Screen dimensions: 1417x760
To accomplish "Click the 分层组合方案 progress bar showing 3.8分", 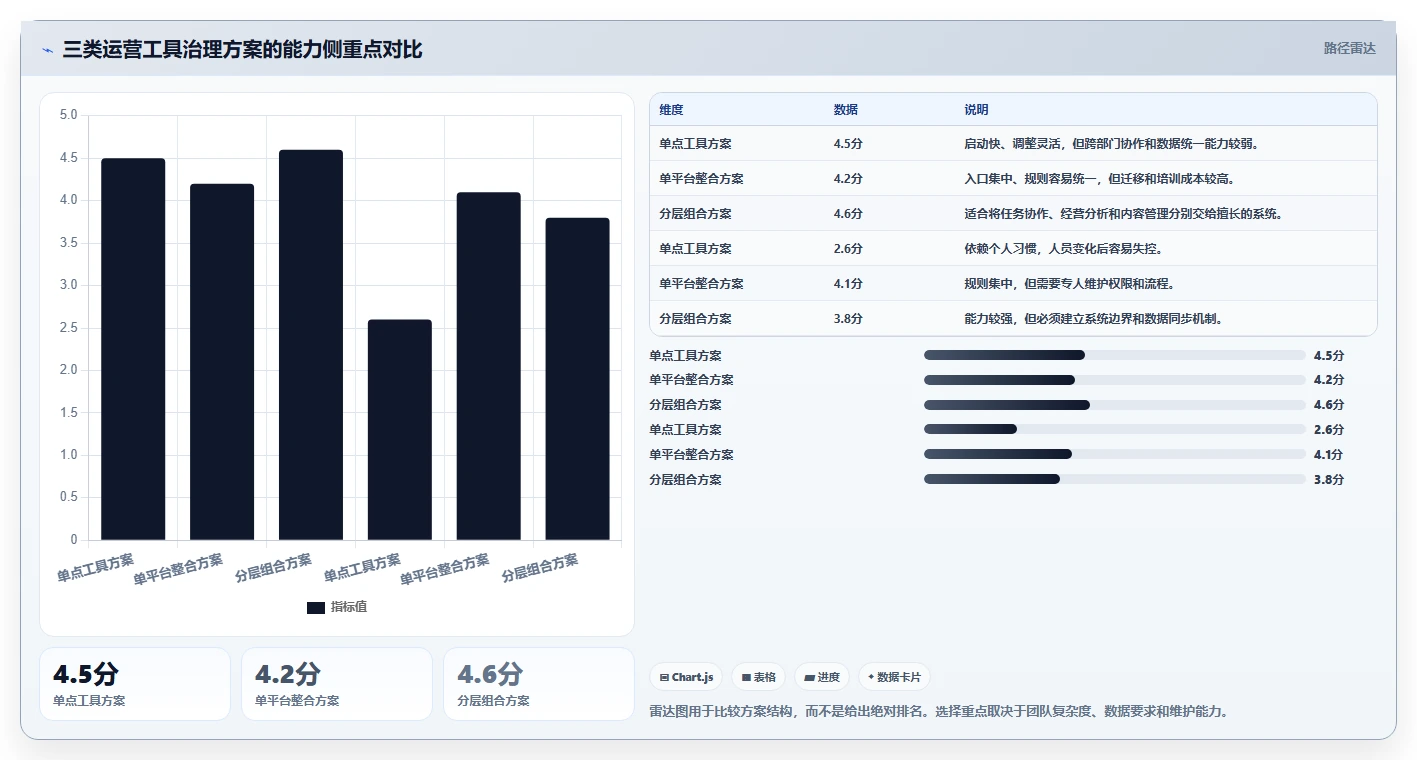I will 1114,479.
